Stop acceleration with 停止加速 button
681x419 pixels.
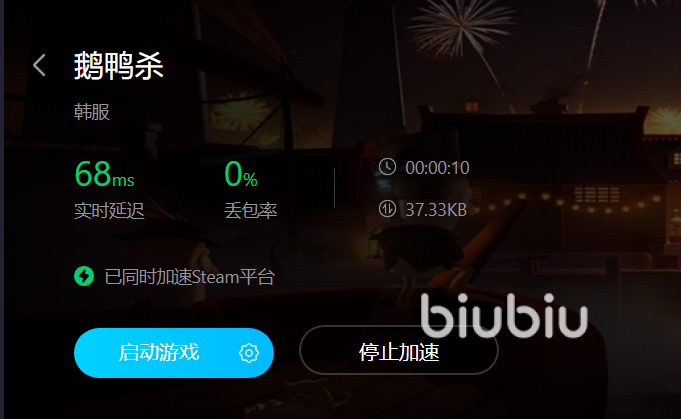(399, 350)
